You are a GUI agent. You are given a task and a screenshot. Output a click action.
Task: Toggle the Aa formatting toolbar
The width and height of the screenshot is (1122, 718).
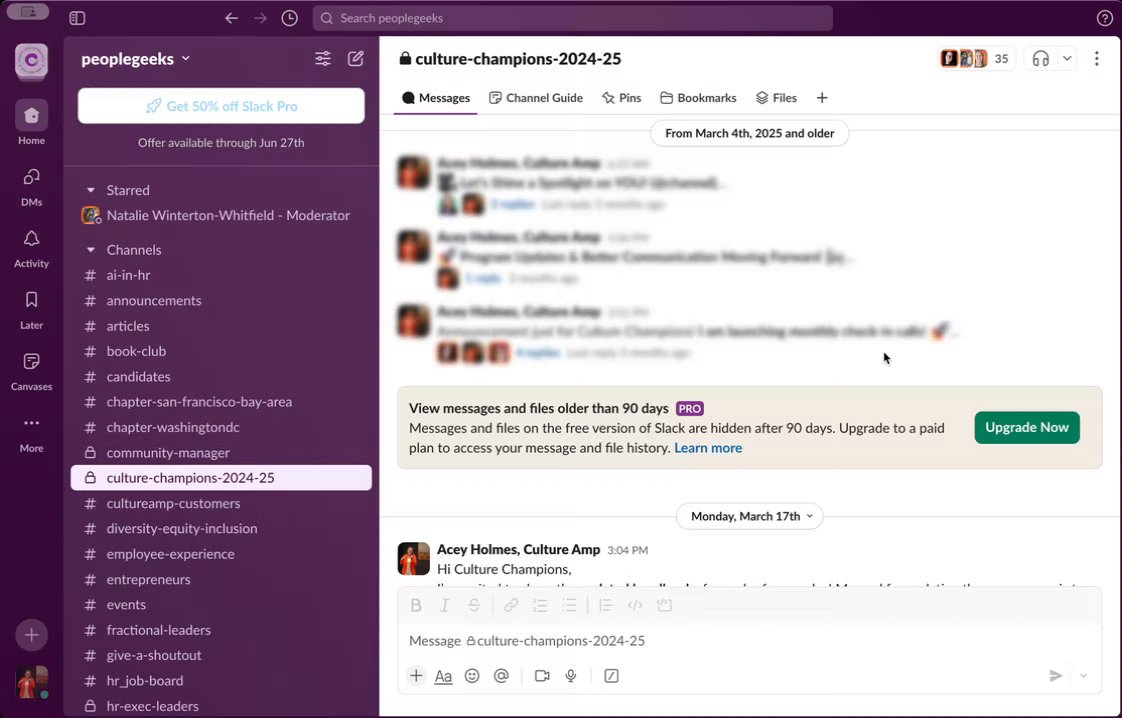point(444,676)
